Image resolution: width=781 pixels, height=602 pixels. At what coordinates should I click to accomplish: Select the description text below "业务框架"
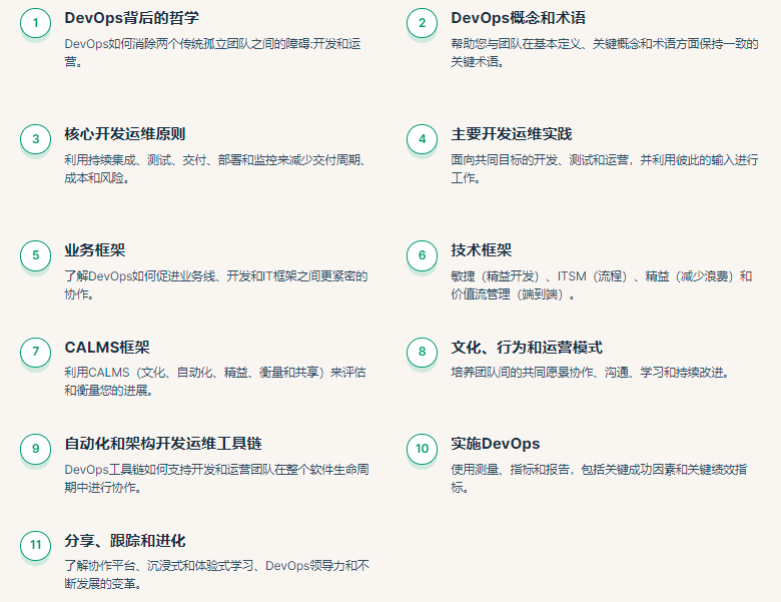[x=216, y=285]
